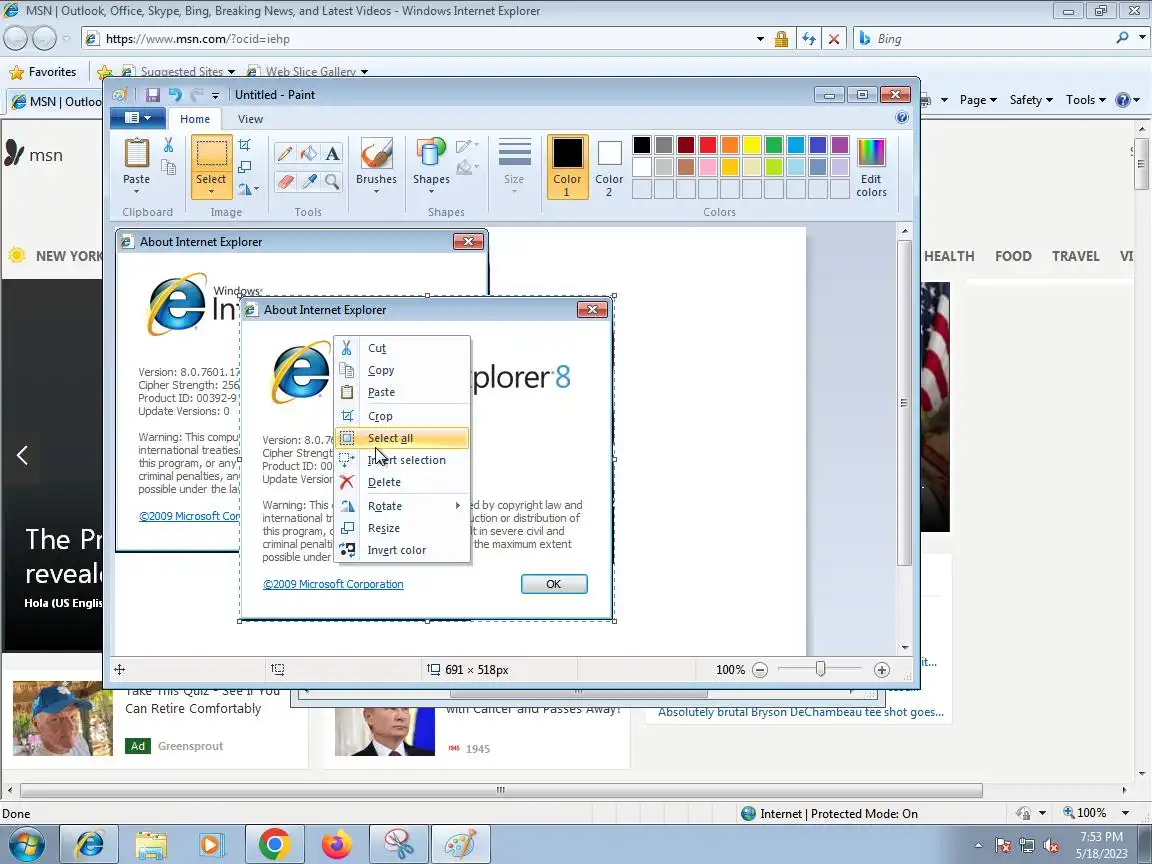Click the Color 1 button
This screenshot has width=1152, height=864.
[x=567, y=168]
